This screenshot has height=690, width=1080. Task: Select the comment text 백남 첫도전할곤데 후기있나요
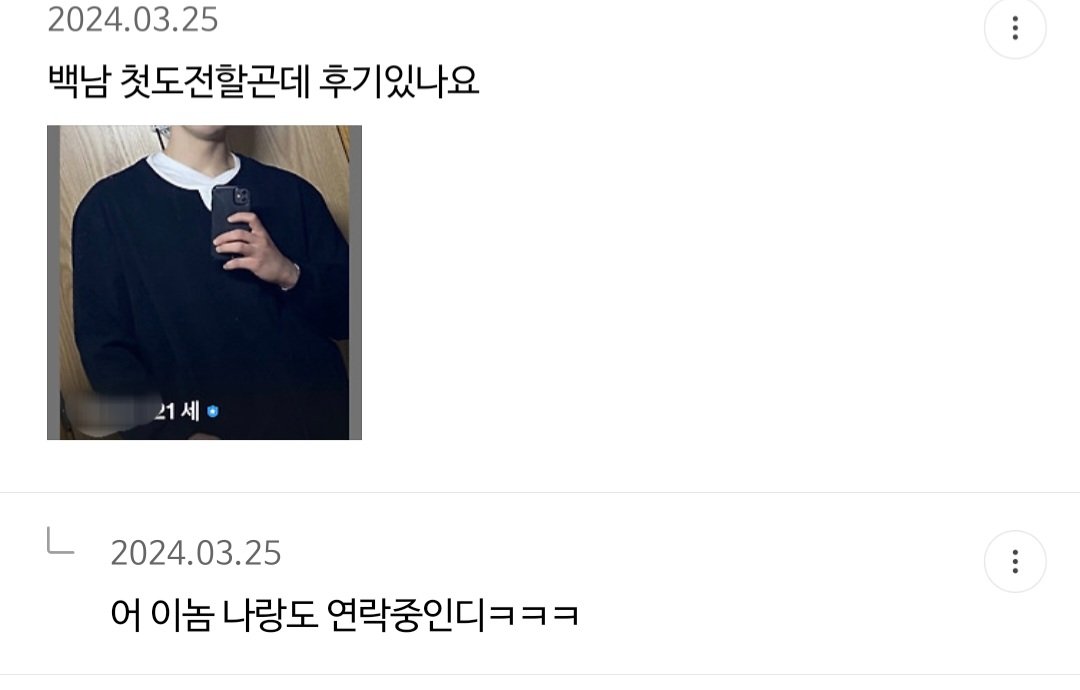click(263, 81)
